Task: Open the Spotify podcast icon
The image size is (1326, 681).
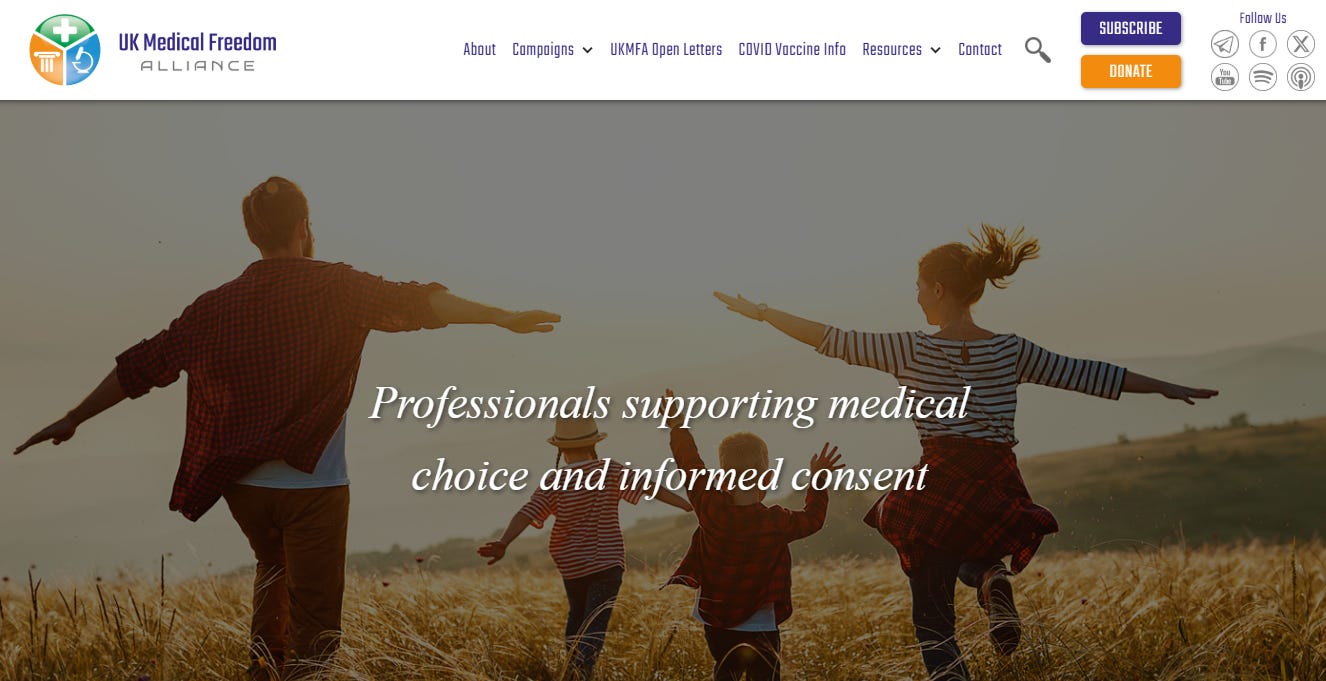Action: click(1263, 77)
